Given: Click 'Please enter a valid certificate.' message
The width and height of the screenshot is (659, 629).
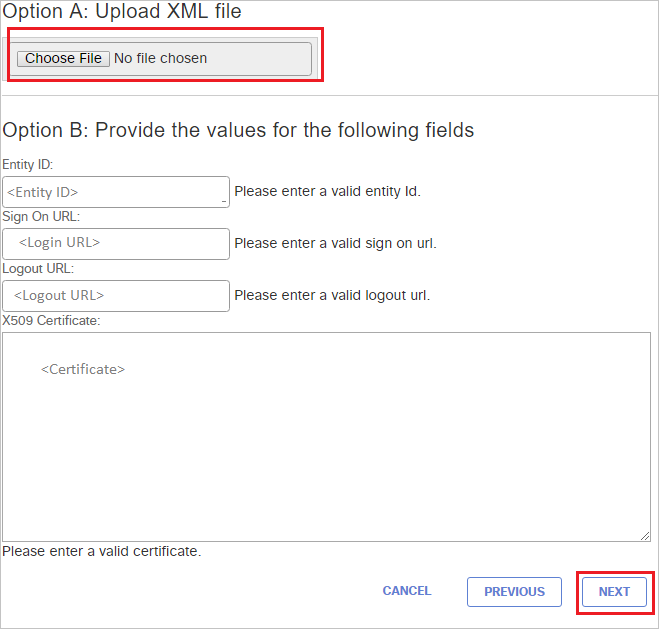Looking at the screenshot, I should (x=102, y=551).
